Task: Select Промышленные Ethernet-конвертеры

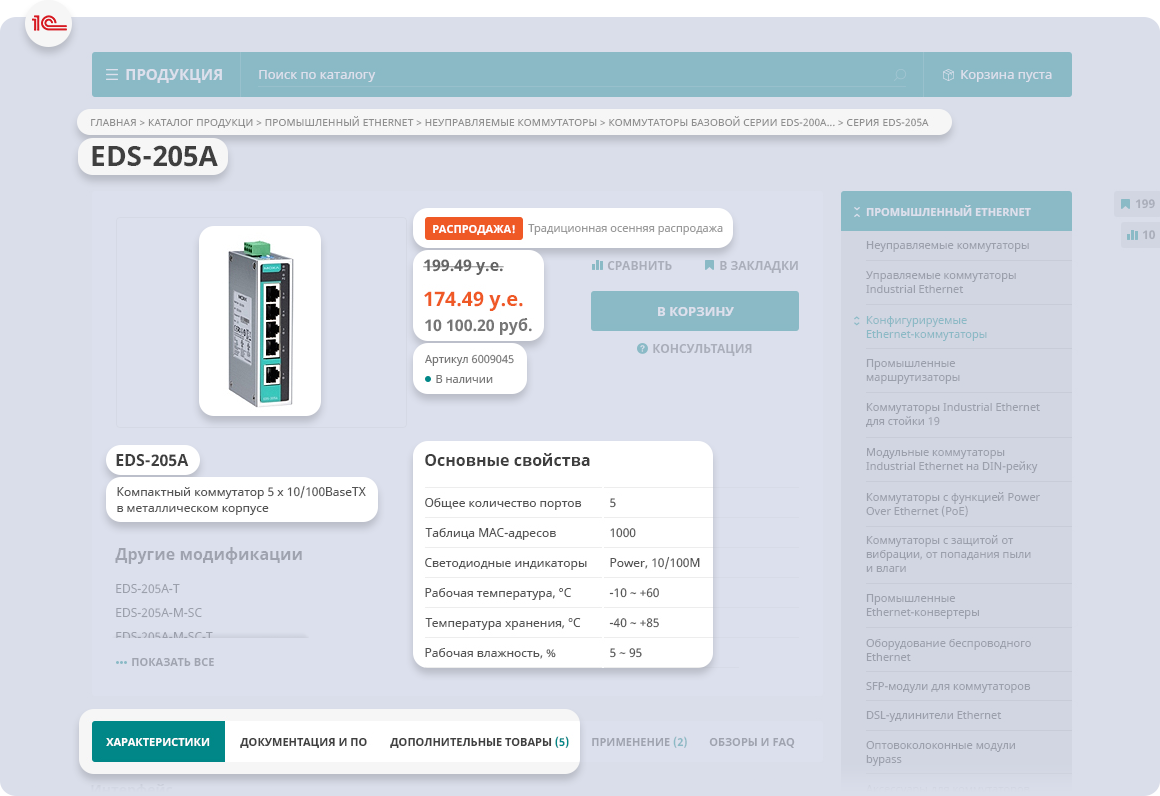Action: [923, 605]
